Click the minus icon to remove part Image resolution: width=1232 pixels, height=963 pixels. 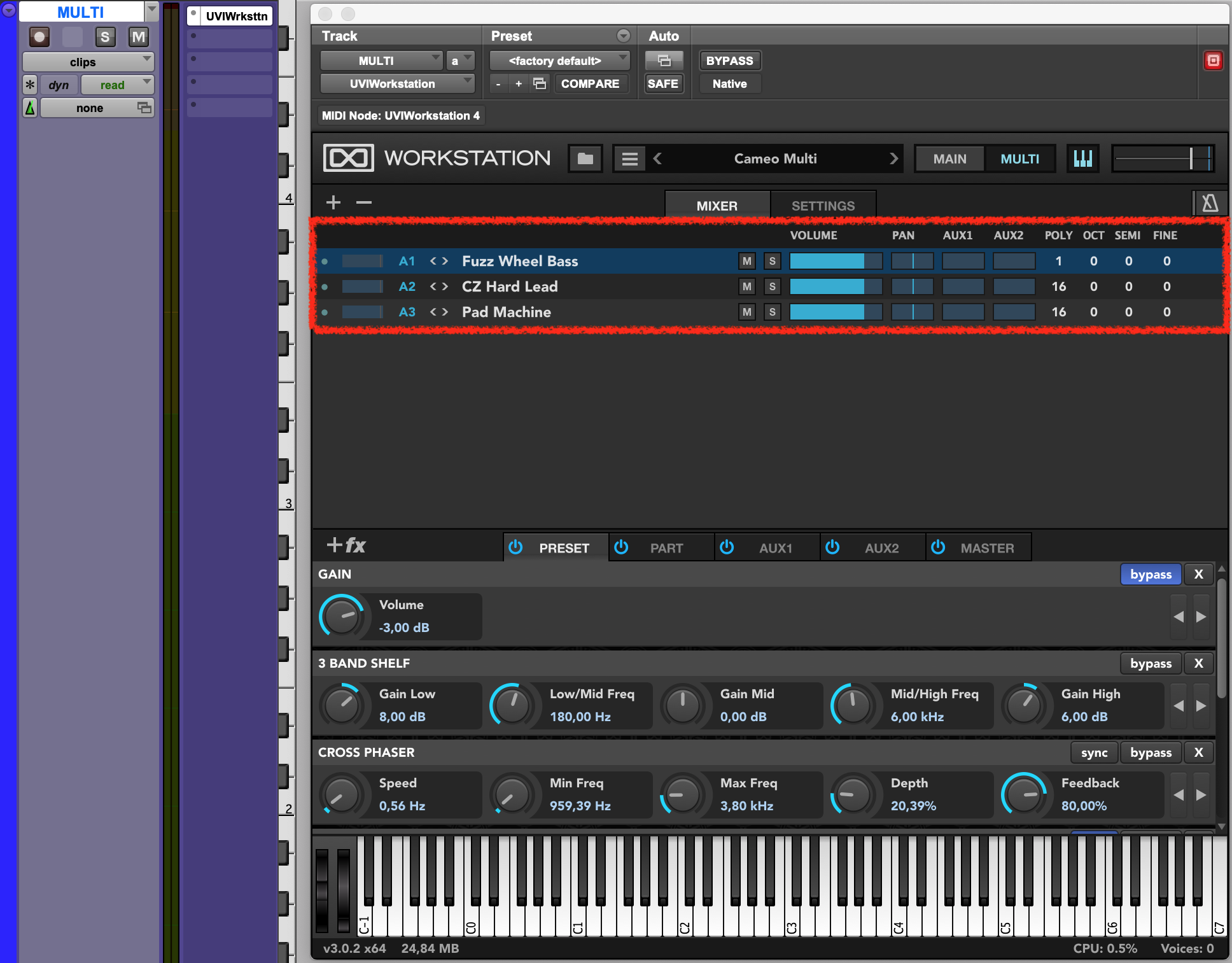coord(364,202)
